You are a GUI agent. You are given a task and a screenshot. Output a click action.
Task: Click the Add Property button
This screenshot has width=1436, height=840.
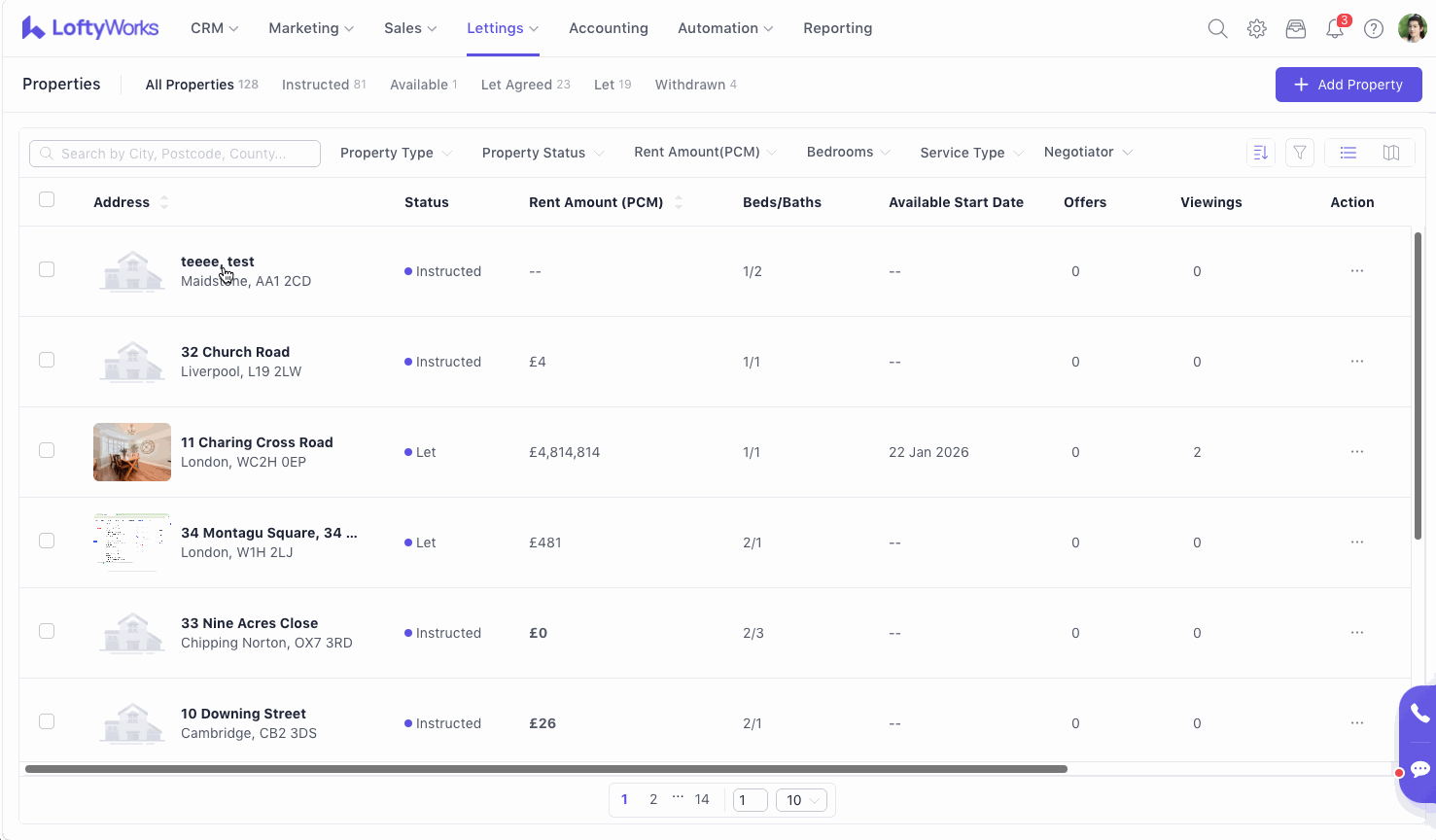(1348, 85)
